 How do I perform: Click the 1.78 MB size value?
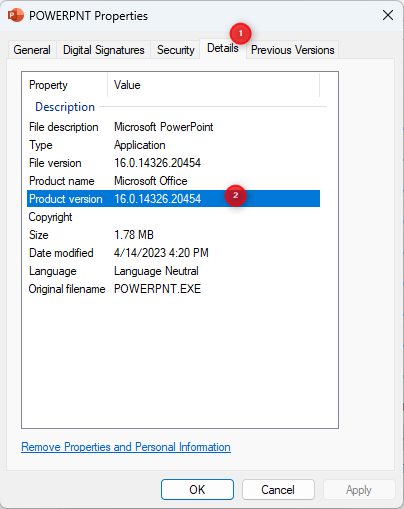pos(134,235)
